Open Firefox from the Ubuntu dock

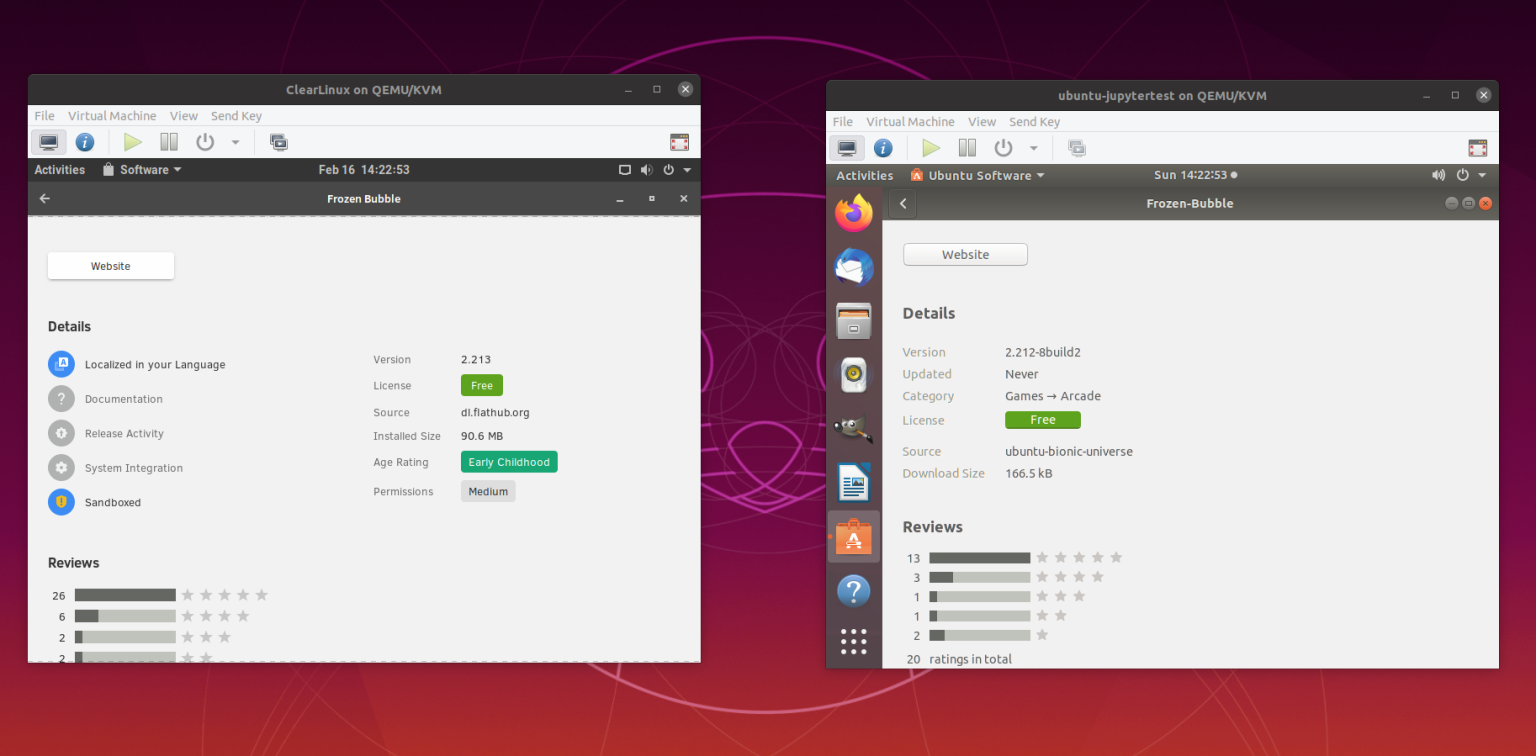(854, 212)
